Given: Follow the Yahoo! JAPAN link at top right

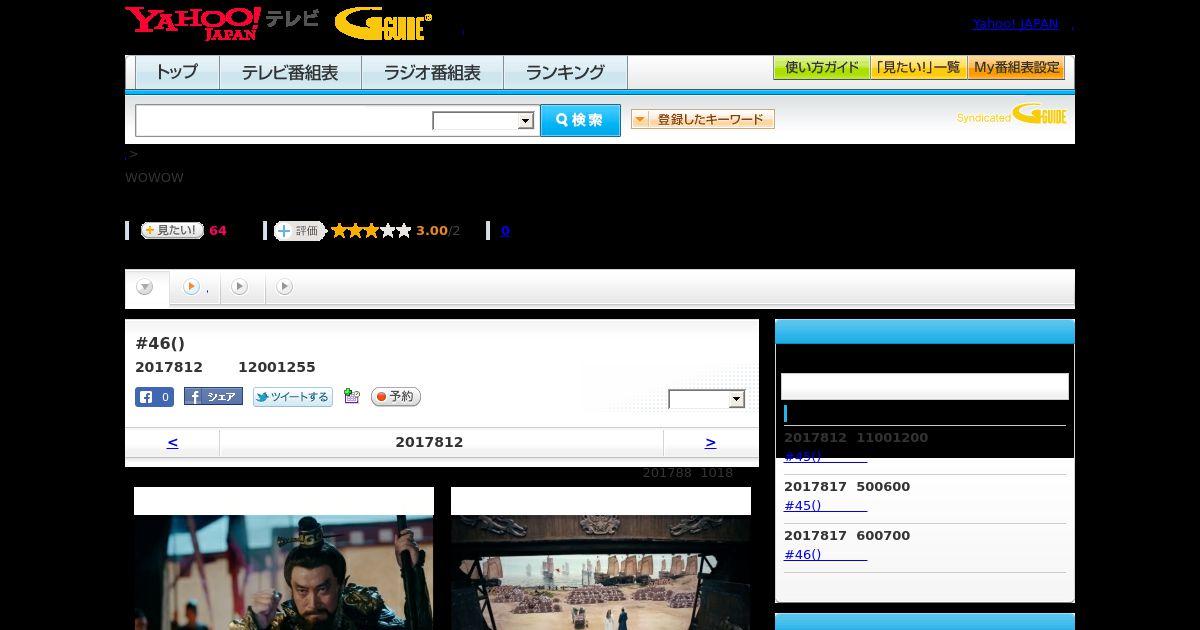Looking at the screenshot, I should (x=1015, y=24).
